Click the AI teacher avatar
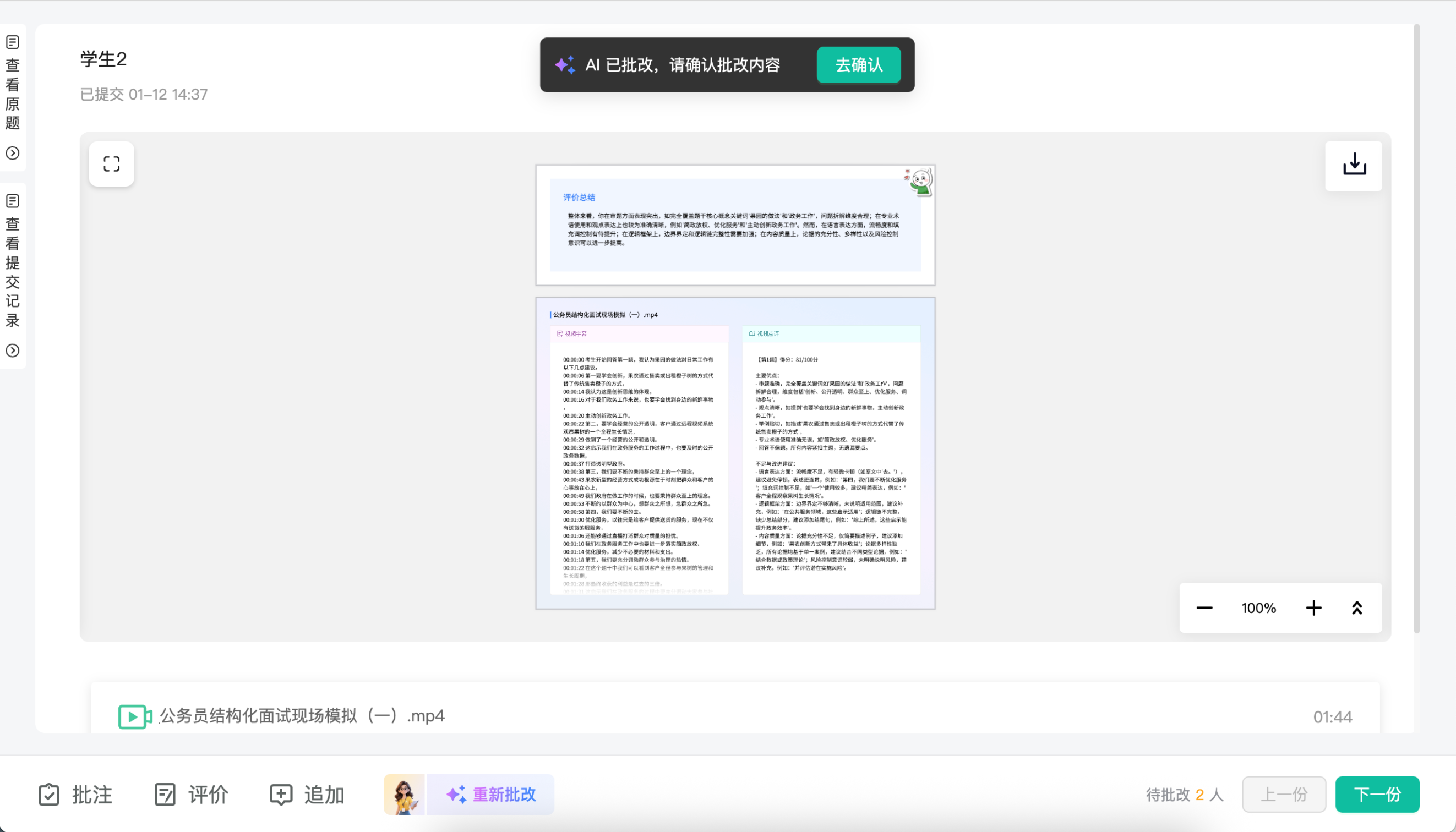Image resolution: width=1456 pixels, height=832 pixels. pyautogui.click(x=403, y=795)
